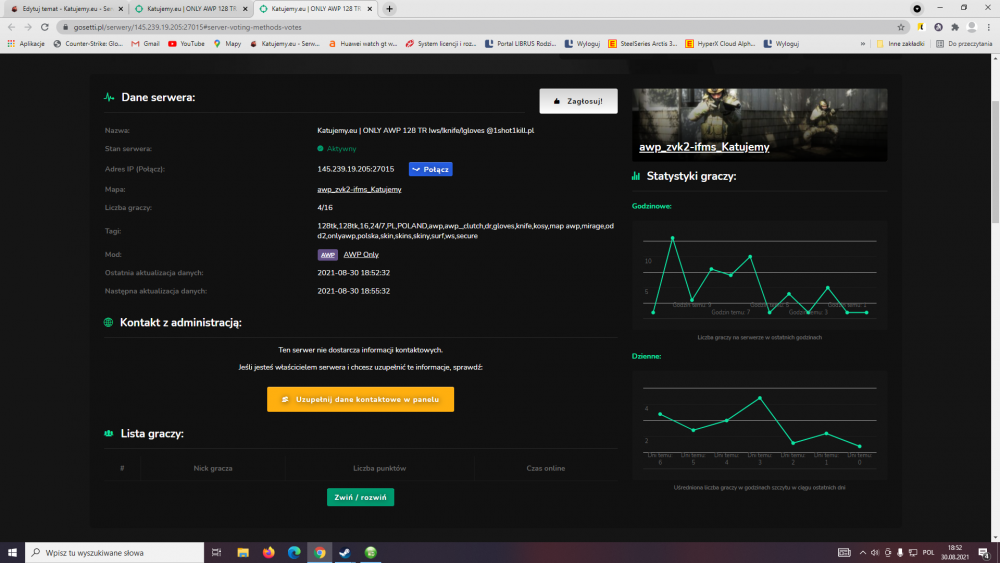Click the highest peak point on Dzienne chart
Image resolution: width=1000 pixels, height=563 pixels.
(x=760, y=398)
